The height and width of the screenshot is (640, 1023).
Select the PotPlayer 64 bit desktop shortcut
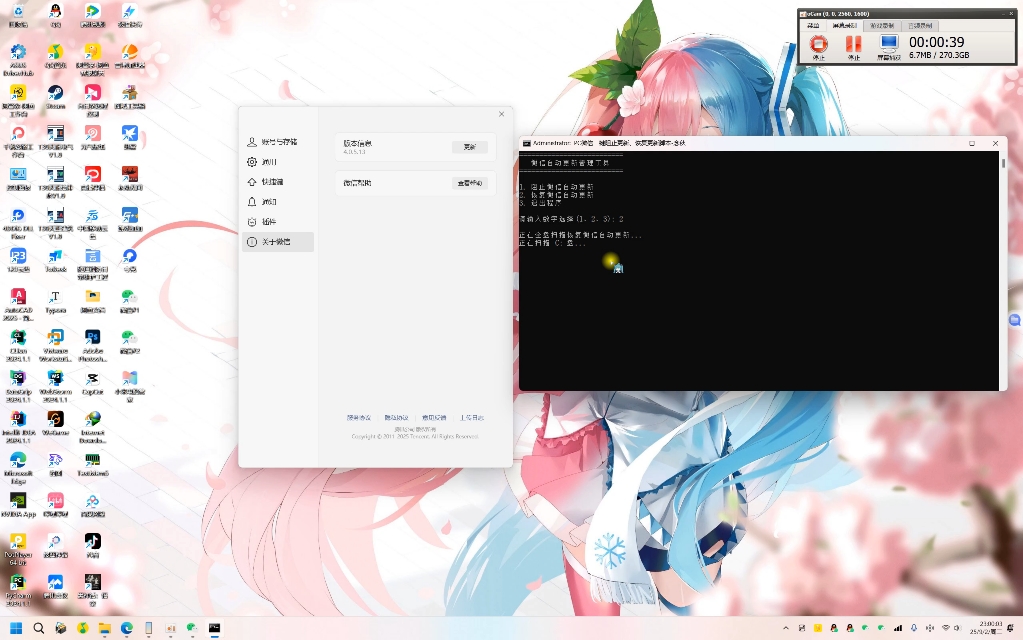click(18, 549)
